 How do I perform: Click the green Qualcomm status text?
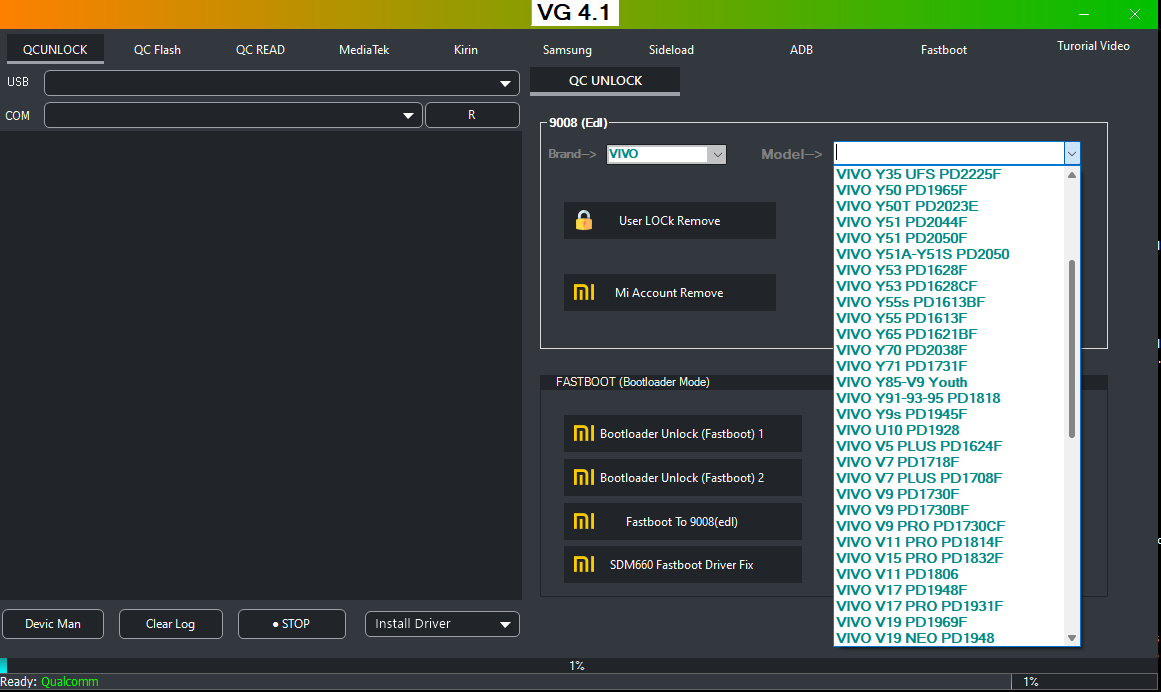[x=69, y=681]
